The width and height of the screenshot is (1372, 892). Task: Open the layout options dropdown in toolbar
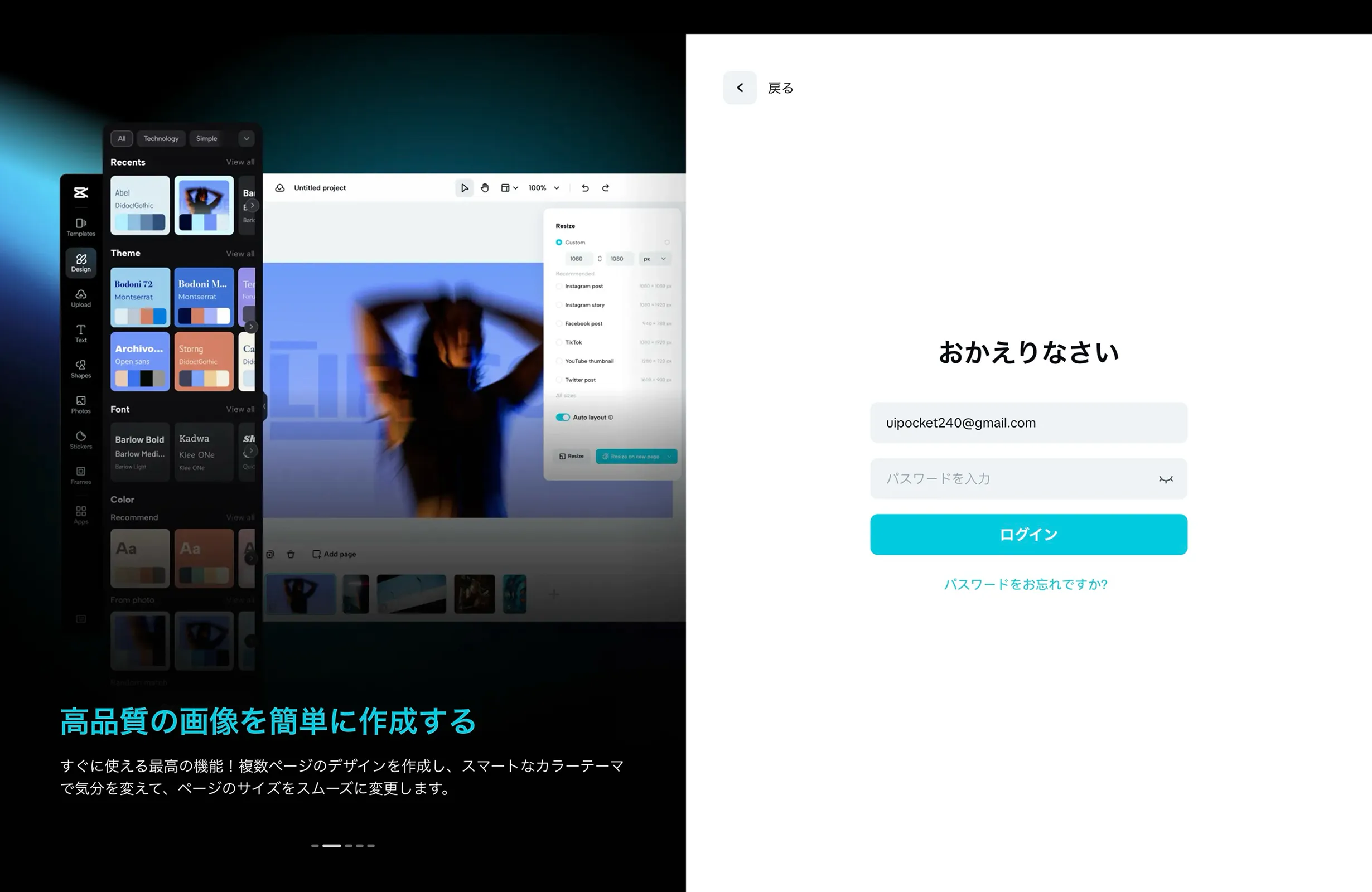[x=509, y=188]
